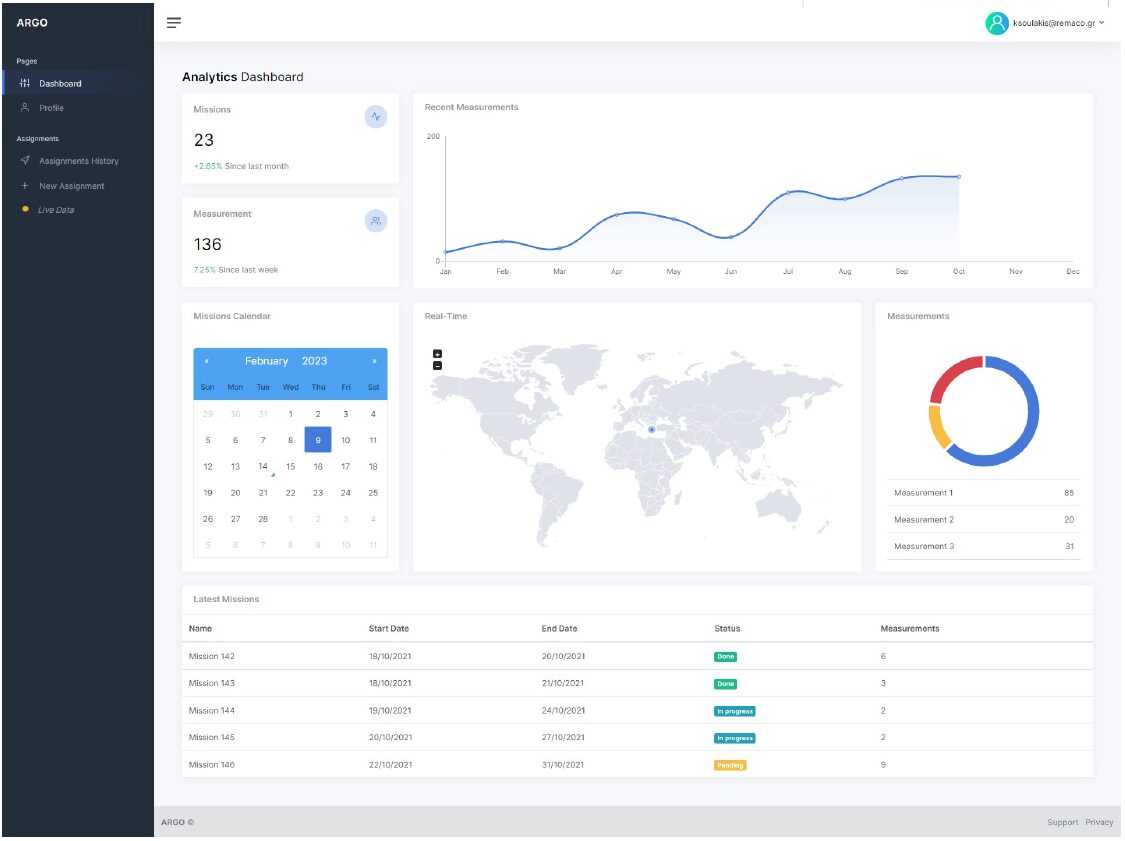Click the ARGO logo in sidebar

(x=32, y=23)
